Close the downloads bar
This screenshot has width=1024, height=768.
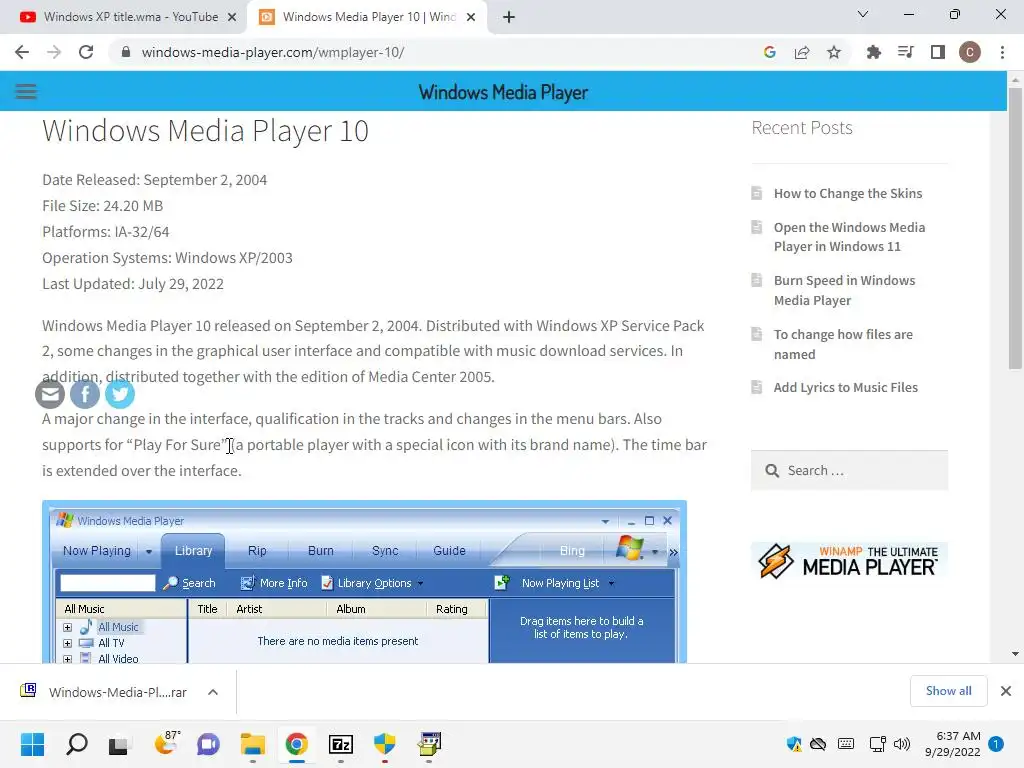(1006, 691)
